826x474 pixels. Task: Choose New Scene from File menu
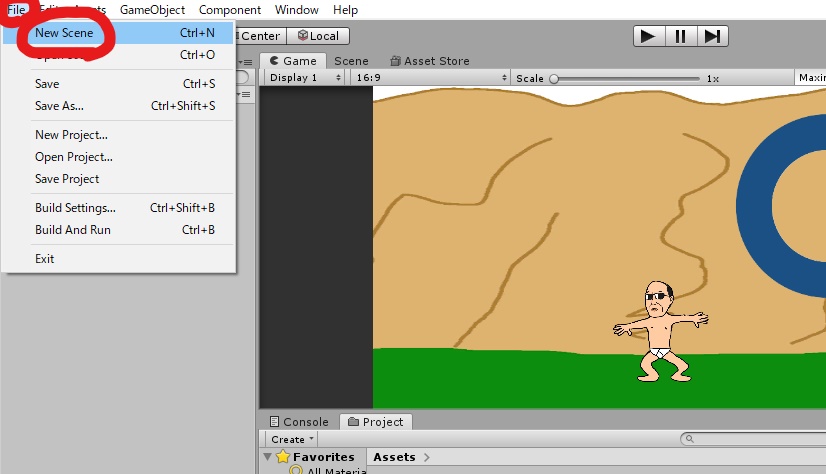click(119, 33)
